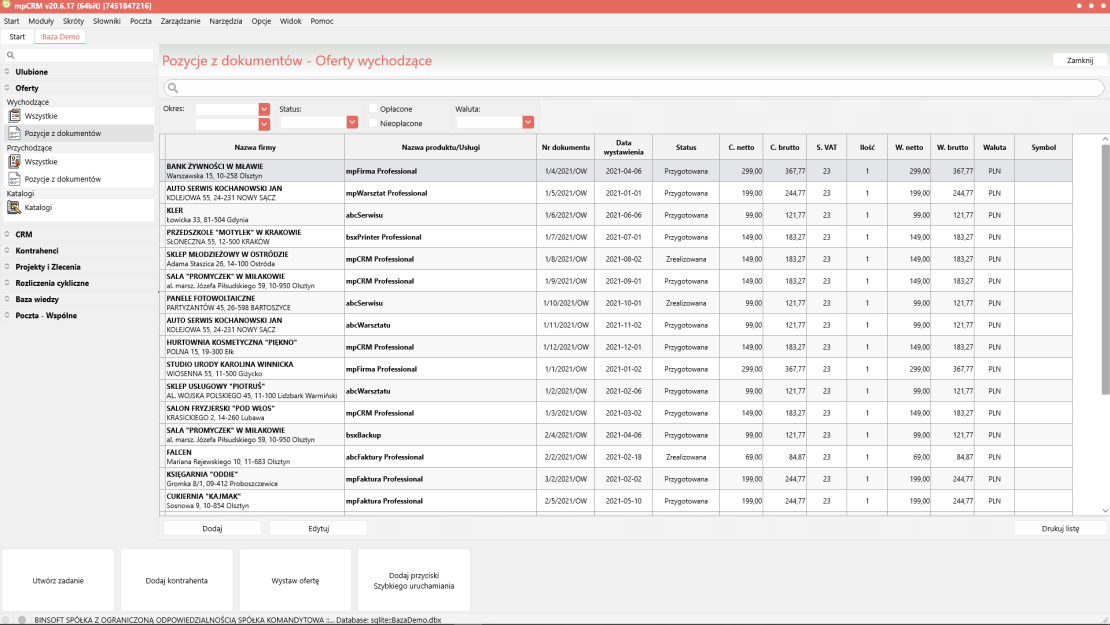Click the Drukuj listę button

coord(1059,528)
